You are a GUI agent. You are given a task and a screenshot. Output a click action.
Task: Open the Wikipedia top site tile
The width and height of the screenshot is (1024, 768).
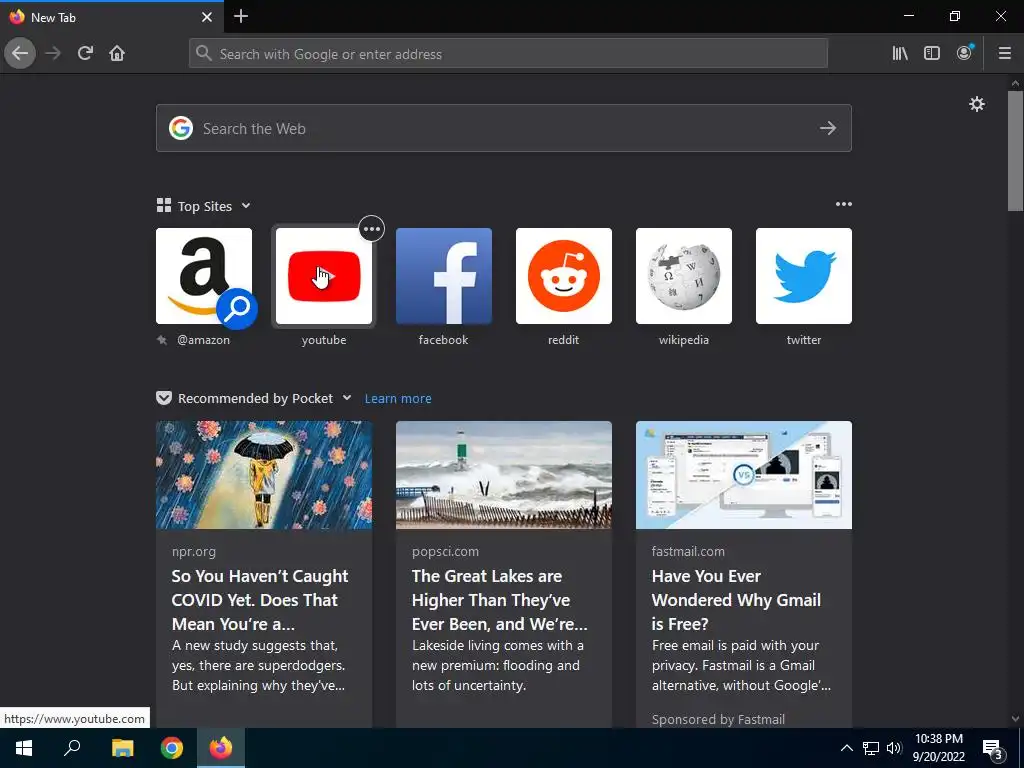[x=684, y=276]
